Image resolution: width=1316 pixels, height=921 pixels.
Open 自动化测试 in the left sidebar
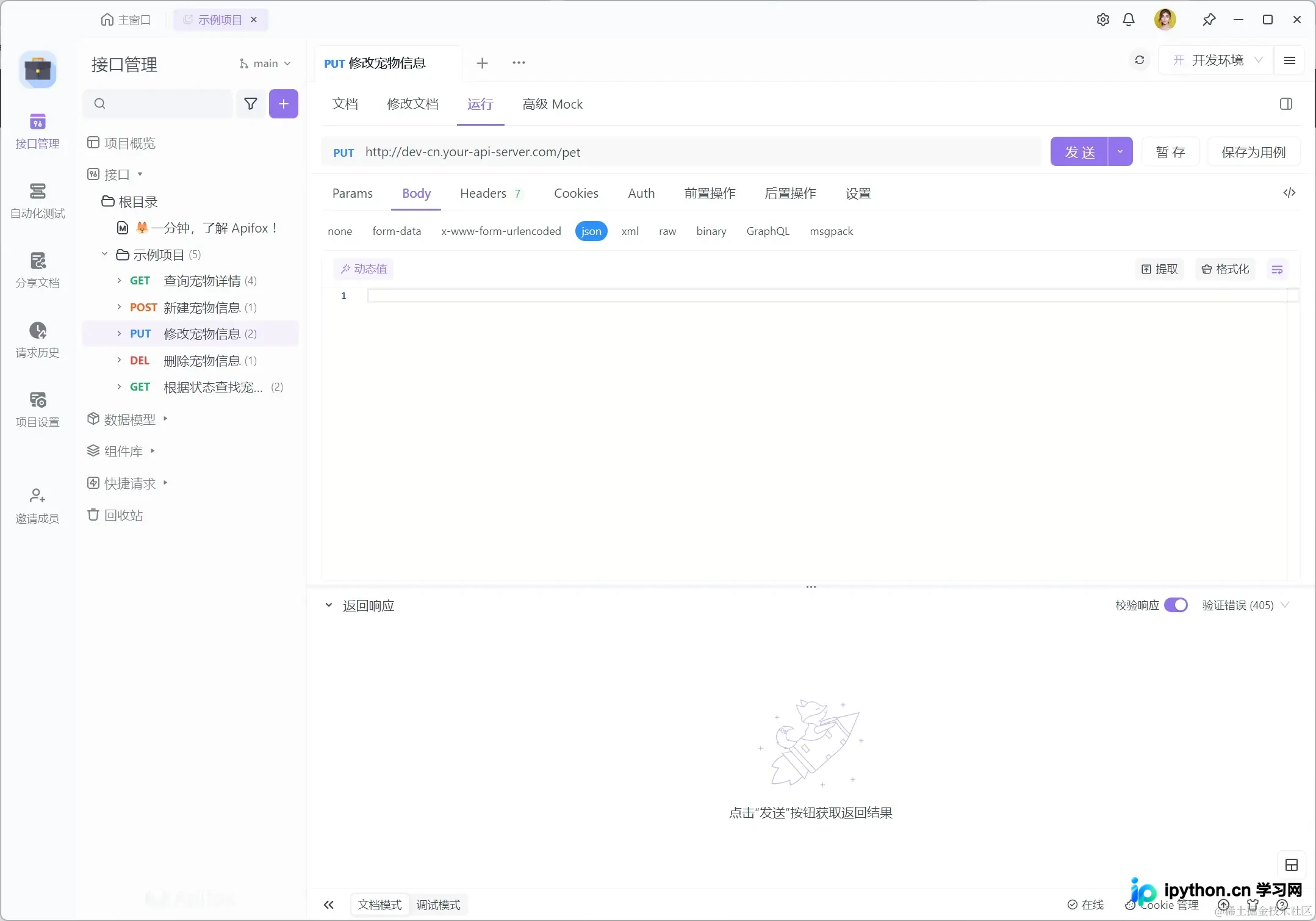point(37,201)
